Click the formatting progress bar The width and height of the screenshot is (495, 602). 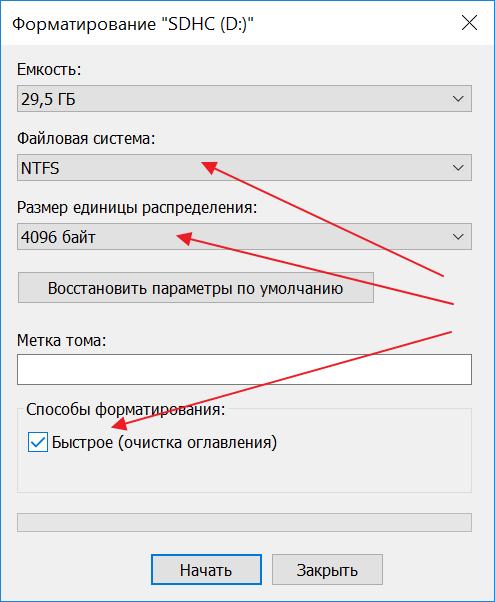point(244,523)
